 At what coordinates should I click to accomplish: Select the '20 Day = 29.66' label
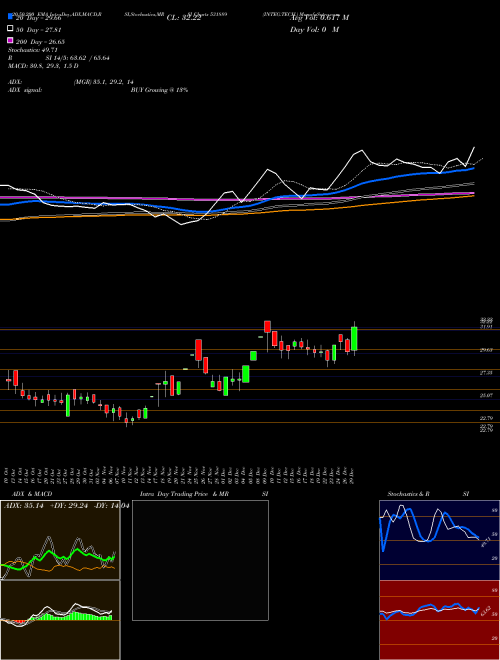(x=39, y=18)
